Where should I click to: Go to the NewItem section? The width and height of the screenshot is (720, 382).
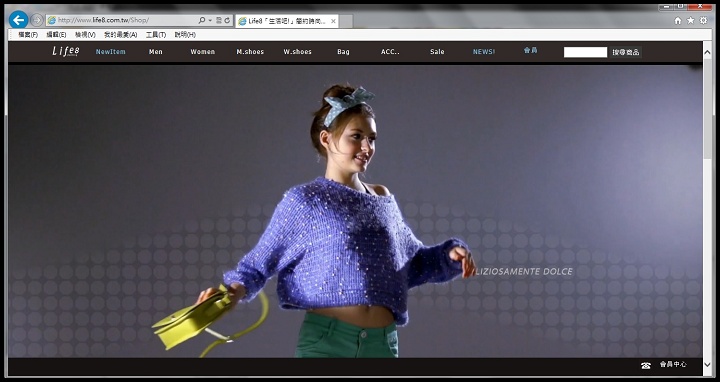coord(110,52)
